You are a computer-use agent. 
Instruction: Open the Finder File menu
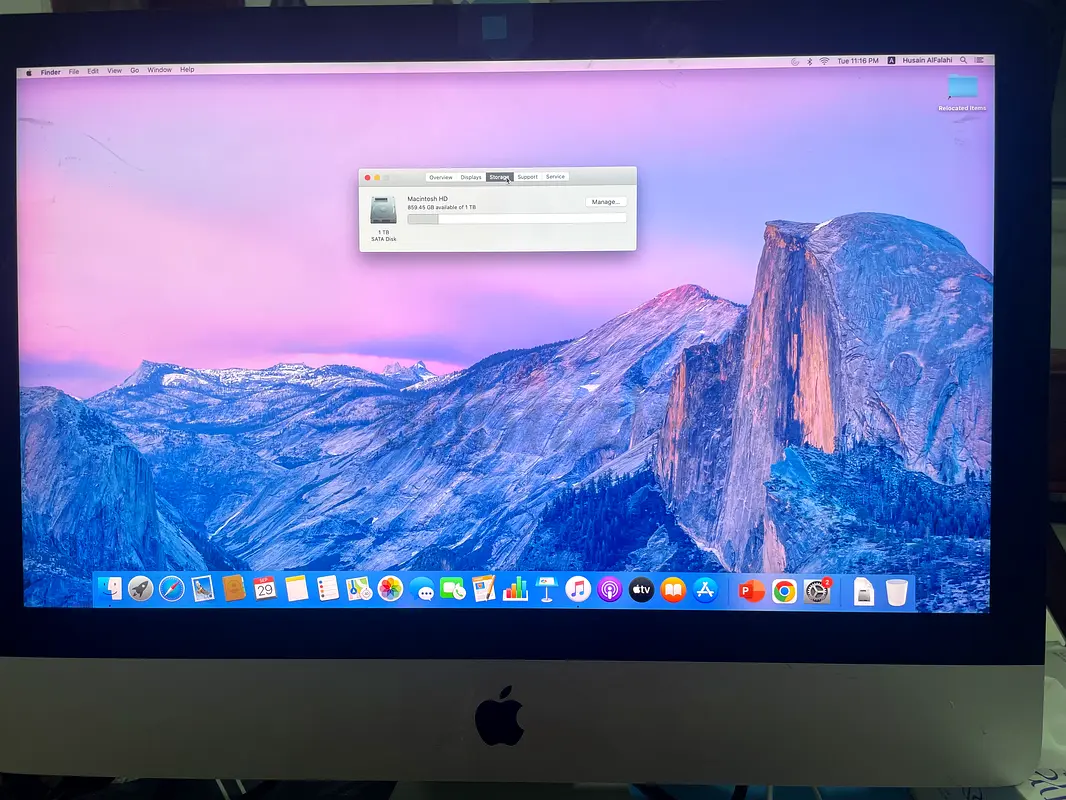click(x=73, y=71)
